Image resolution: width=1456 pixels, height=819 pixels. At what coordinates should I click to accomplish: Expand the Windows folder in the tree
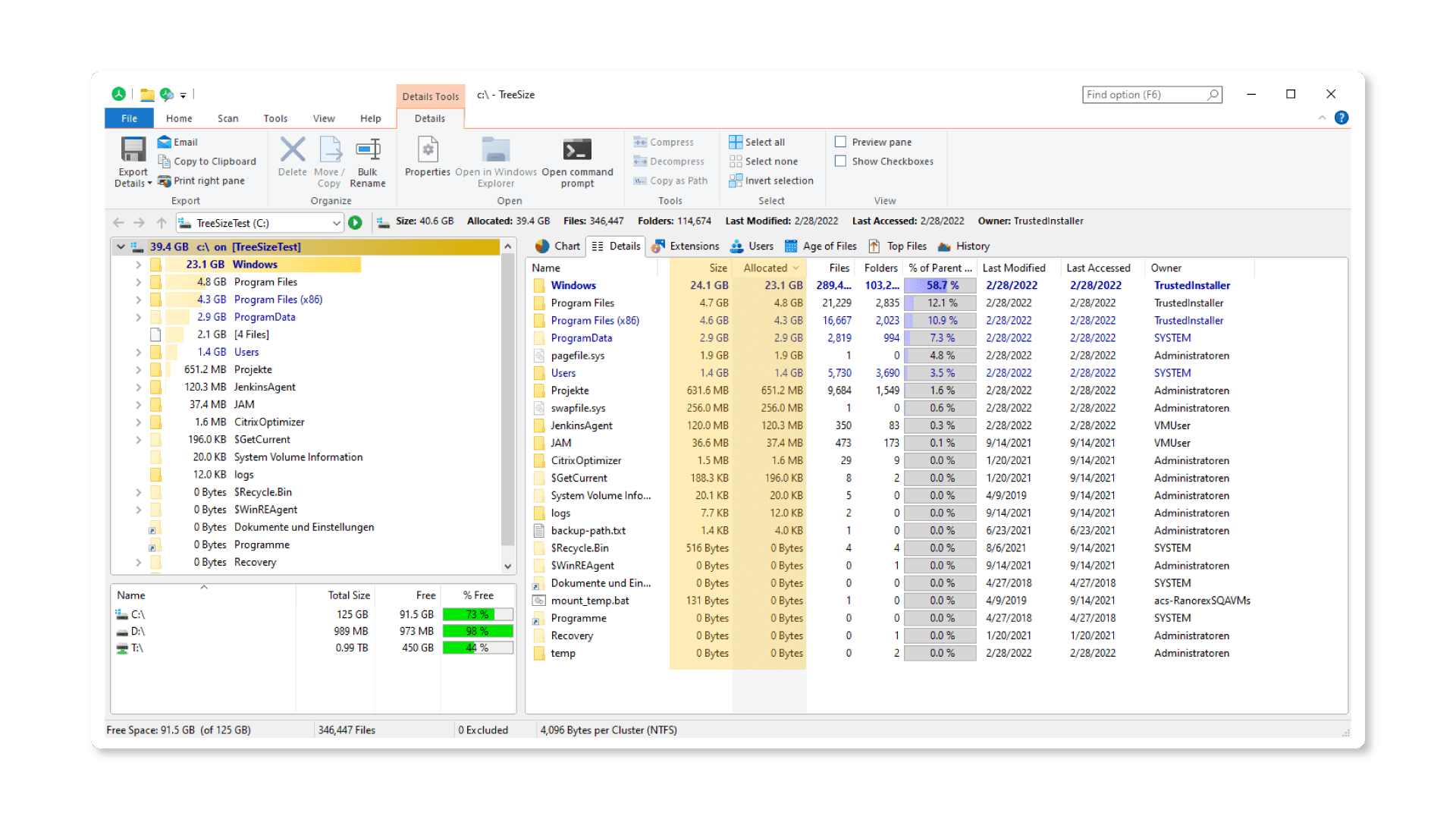138,264
